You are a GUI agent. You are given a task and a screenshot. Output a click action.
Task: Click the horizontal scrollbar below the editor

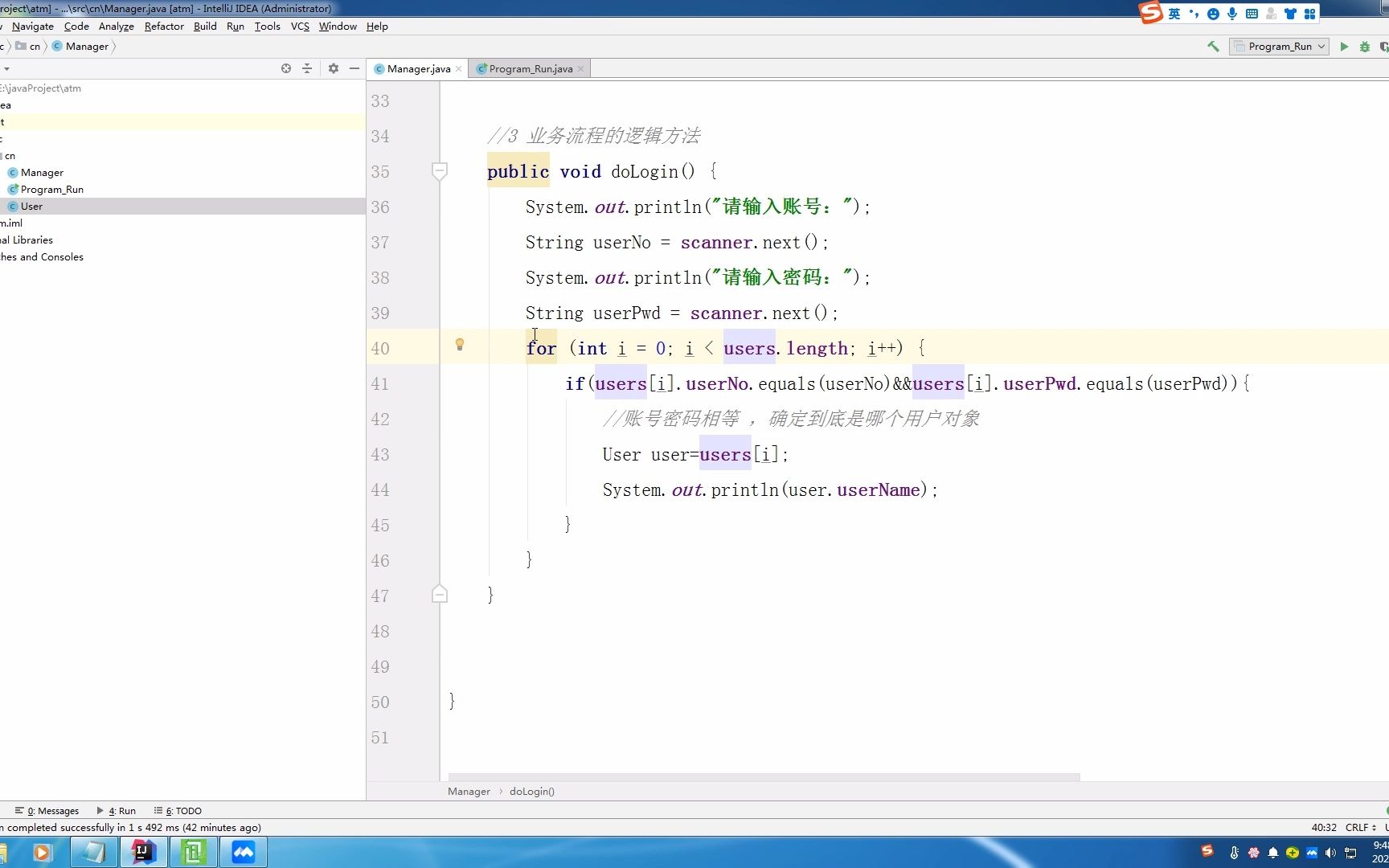pyautogui.click(x=764, y=777)
